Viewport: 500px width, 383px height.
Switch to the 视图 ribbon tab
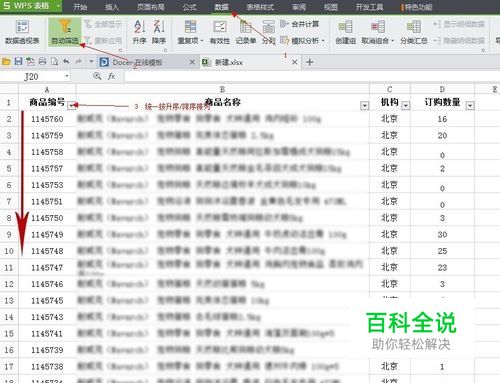pyautogui.click(x=331, y=7)
